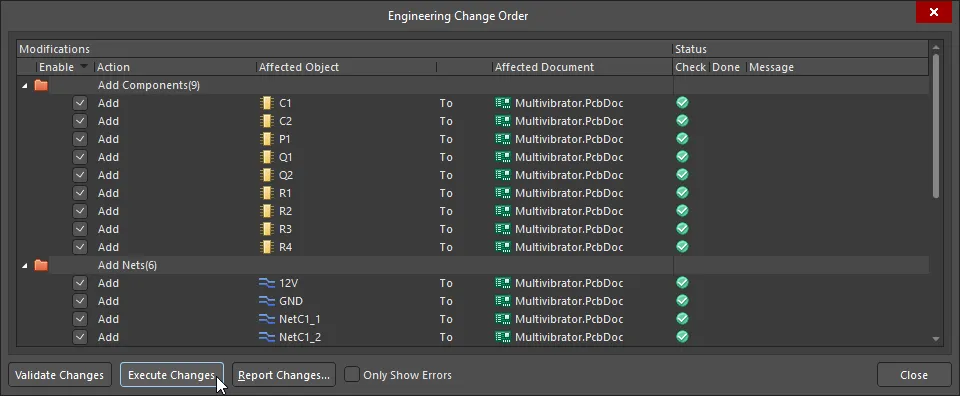Click the component icon next to R1
Screen dimensions: 960x396
coord(266,193)
